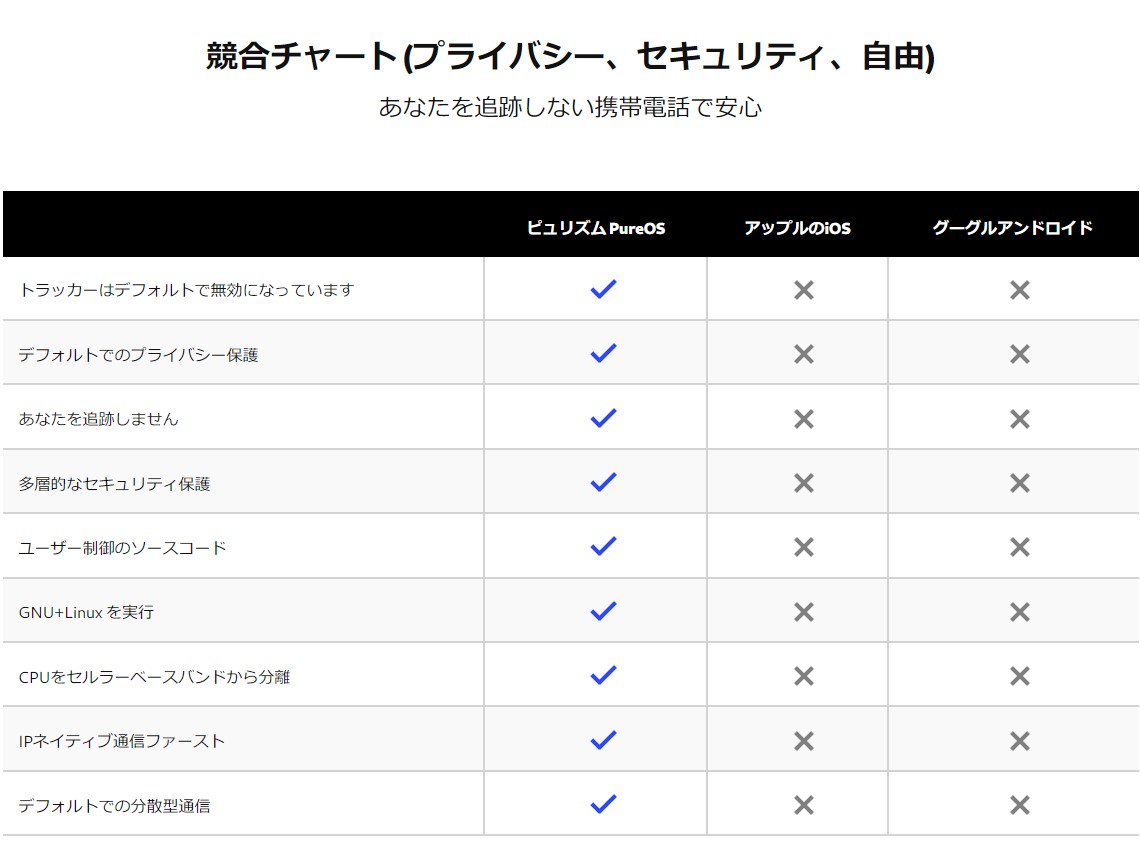Click PureOS checkmark in GNU+Linux を実行 row
Image resolution: width=1140 pixels, height=863 pixels.
603,611
